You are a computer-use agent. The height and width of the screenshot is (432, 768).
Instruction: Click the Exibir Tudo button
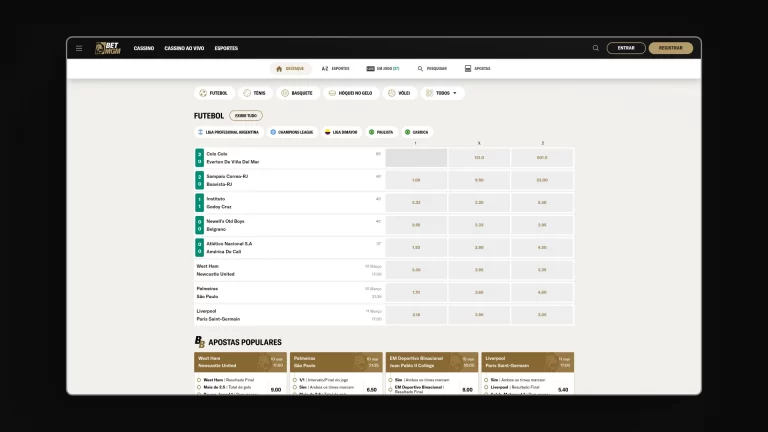pyautogui.click(x=246, y=116)
